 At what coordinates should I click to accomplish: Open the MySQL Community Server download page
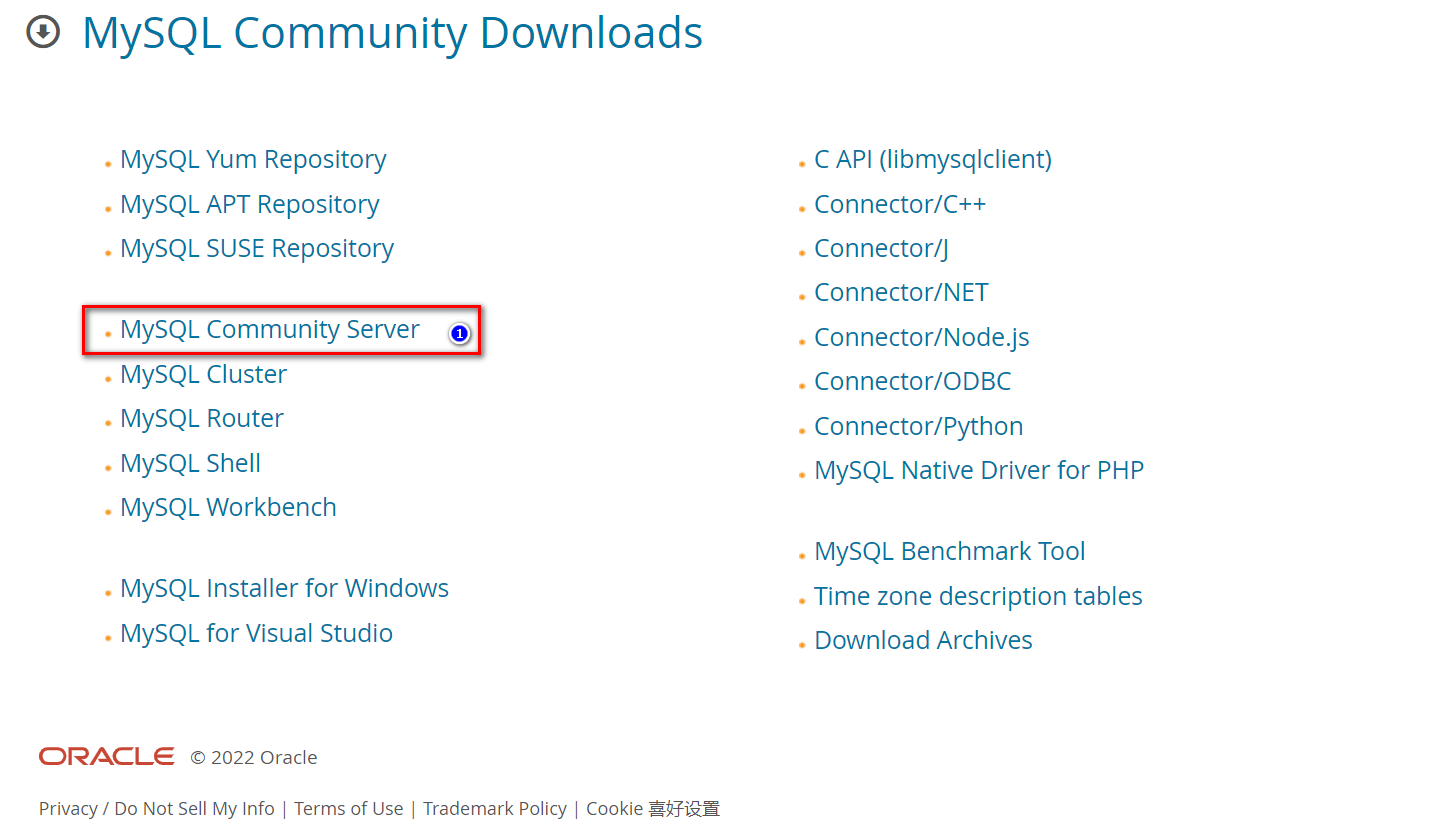point(269,329)
